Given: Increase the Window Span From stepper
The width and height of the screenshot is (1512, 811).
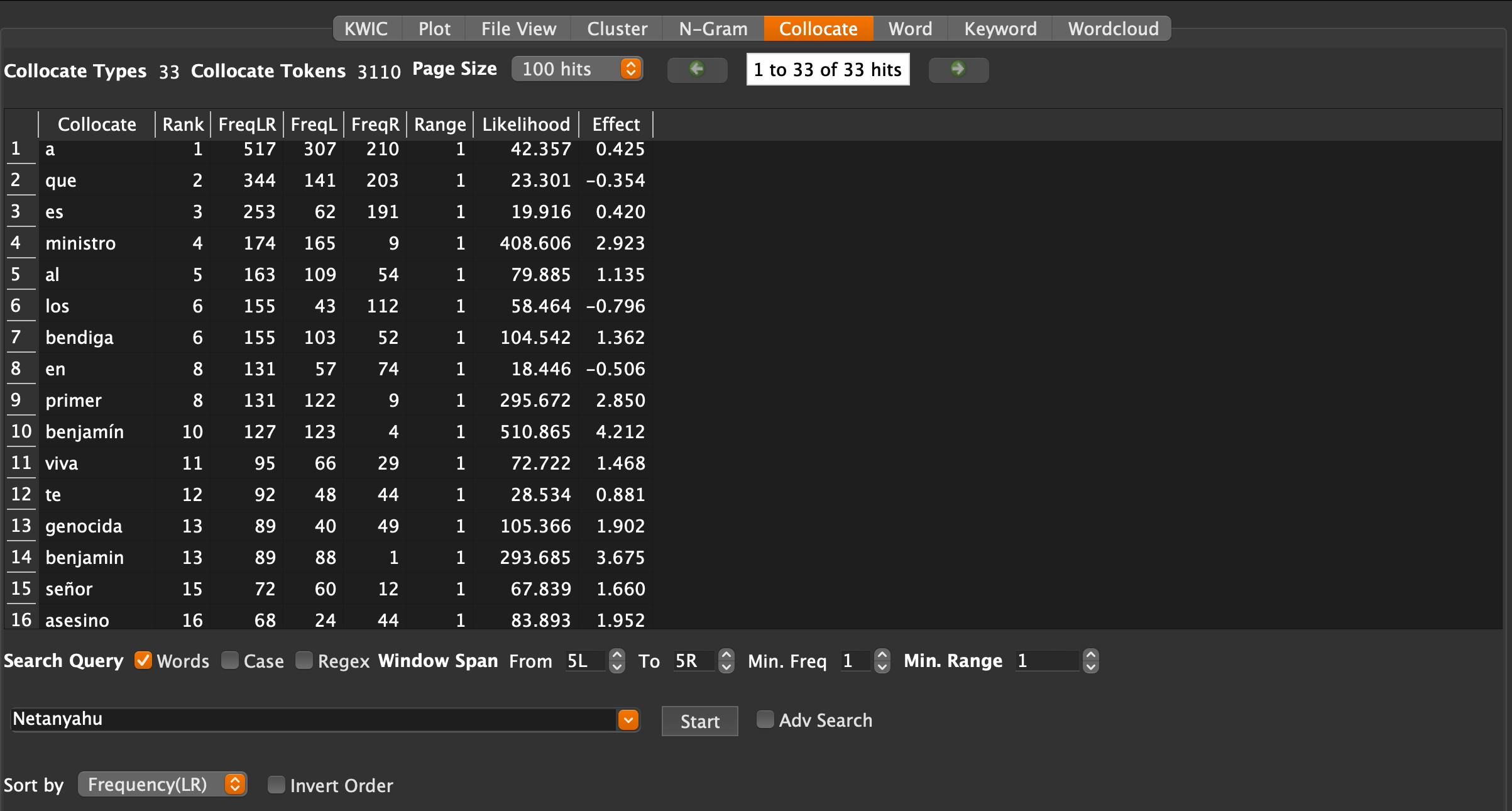Looking at the screenshot, I should pos(617,654).
